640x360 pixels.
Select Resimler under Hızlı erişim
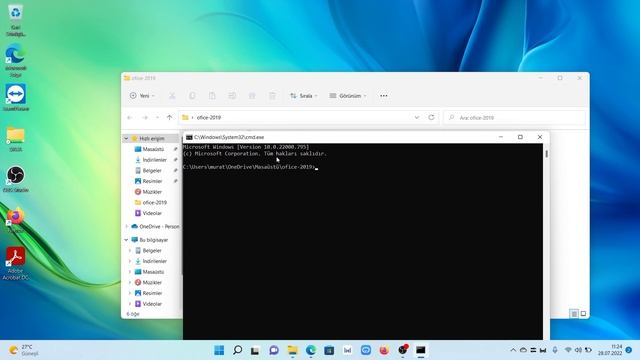[152, 181]
